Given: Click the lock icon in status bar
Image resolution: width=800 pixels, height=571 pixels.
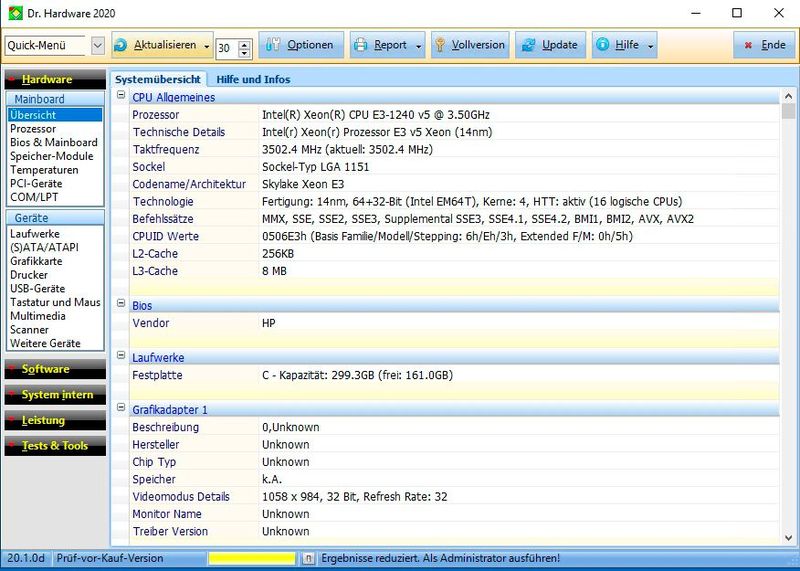Looking at the screenshot, I should (310, 558).
